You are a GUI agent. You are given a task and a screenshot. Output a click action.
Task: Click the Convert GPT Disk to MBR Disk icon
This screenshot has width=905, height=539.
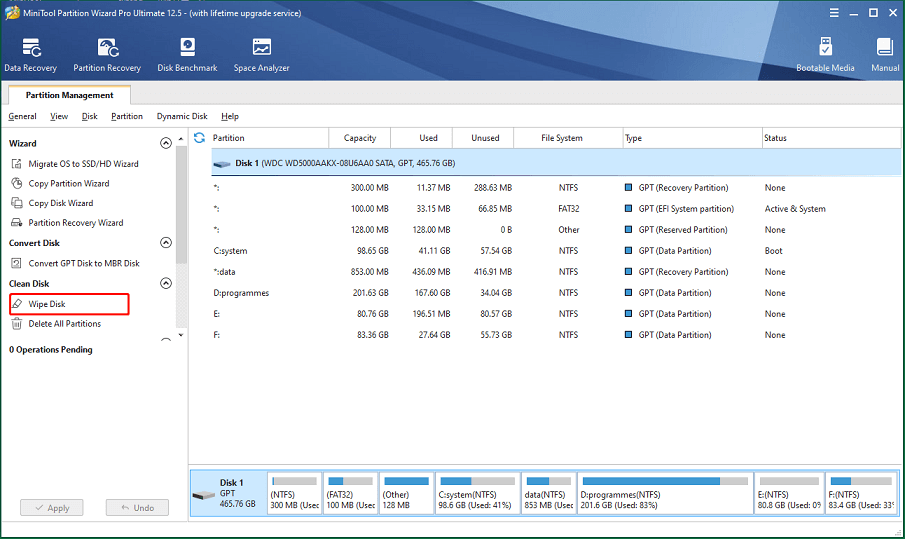coord(17,263)
